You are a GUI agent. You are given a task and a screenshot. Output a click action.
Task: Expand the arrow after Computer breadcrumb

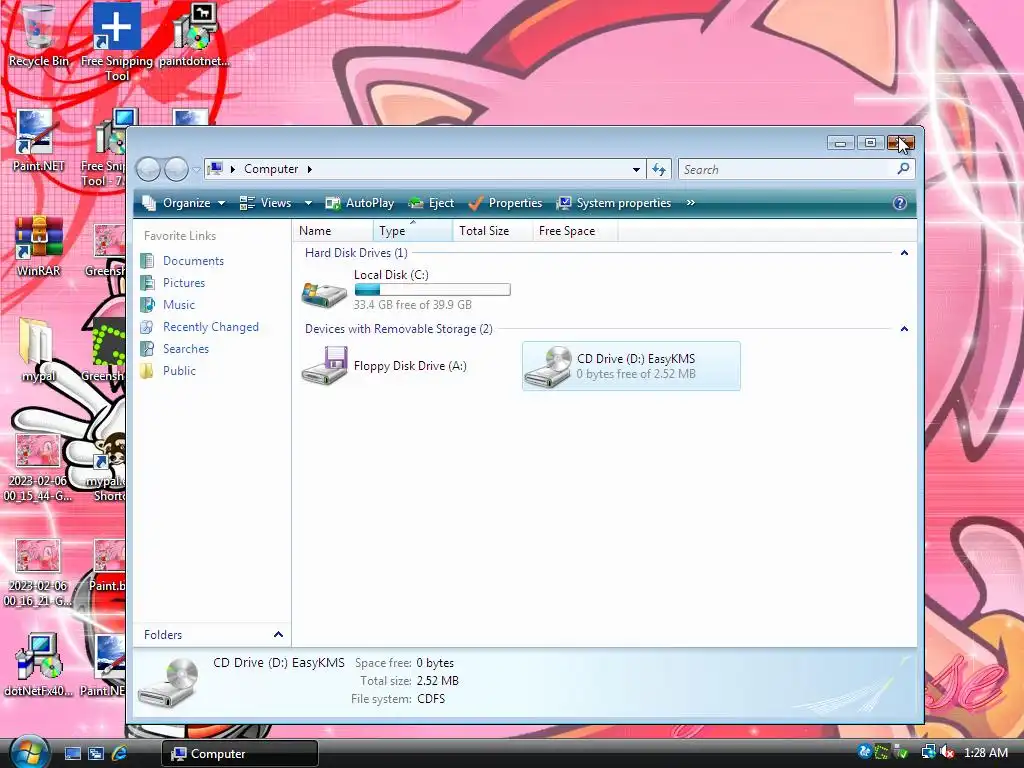(x=310, y=169)
